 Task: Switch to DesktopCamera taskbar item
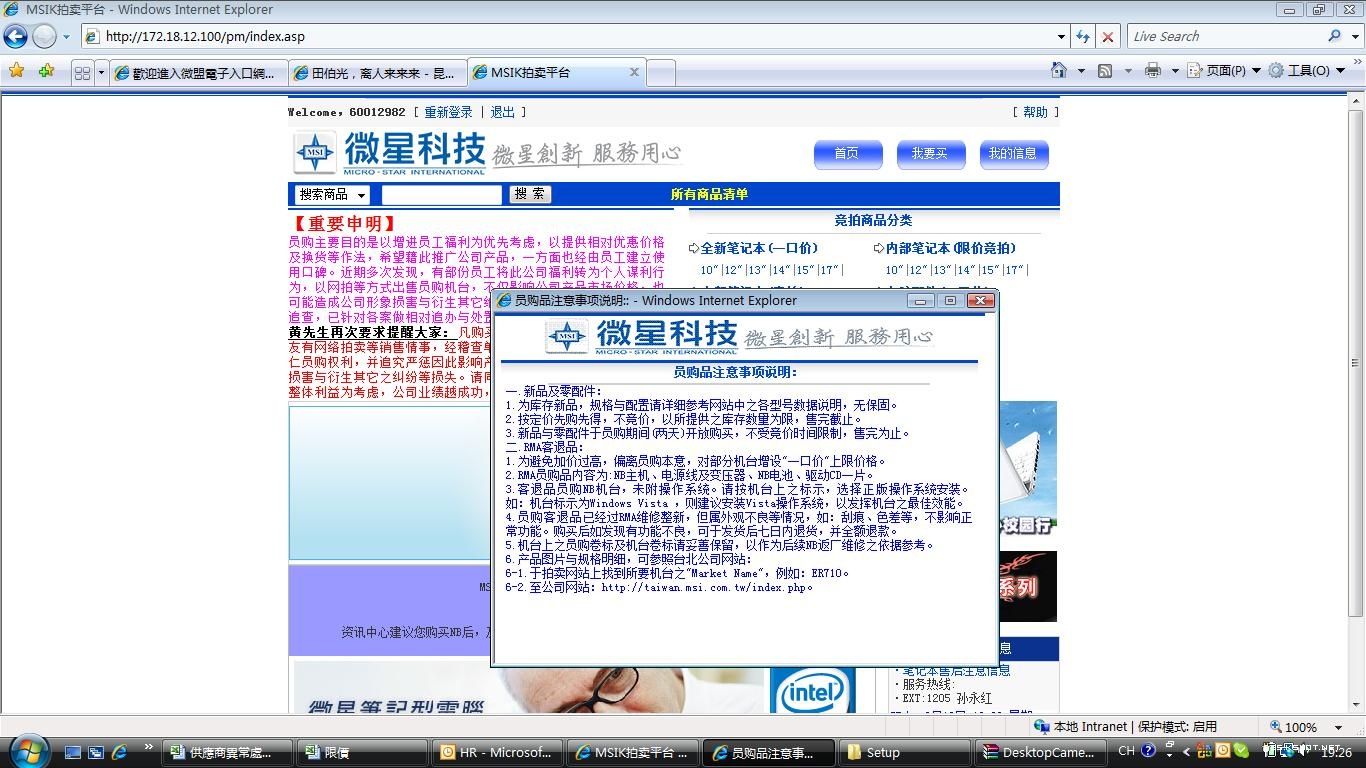(1039, 753)
